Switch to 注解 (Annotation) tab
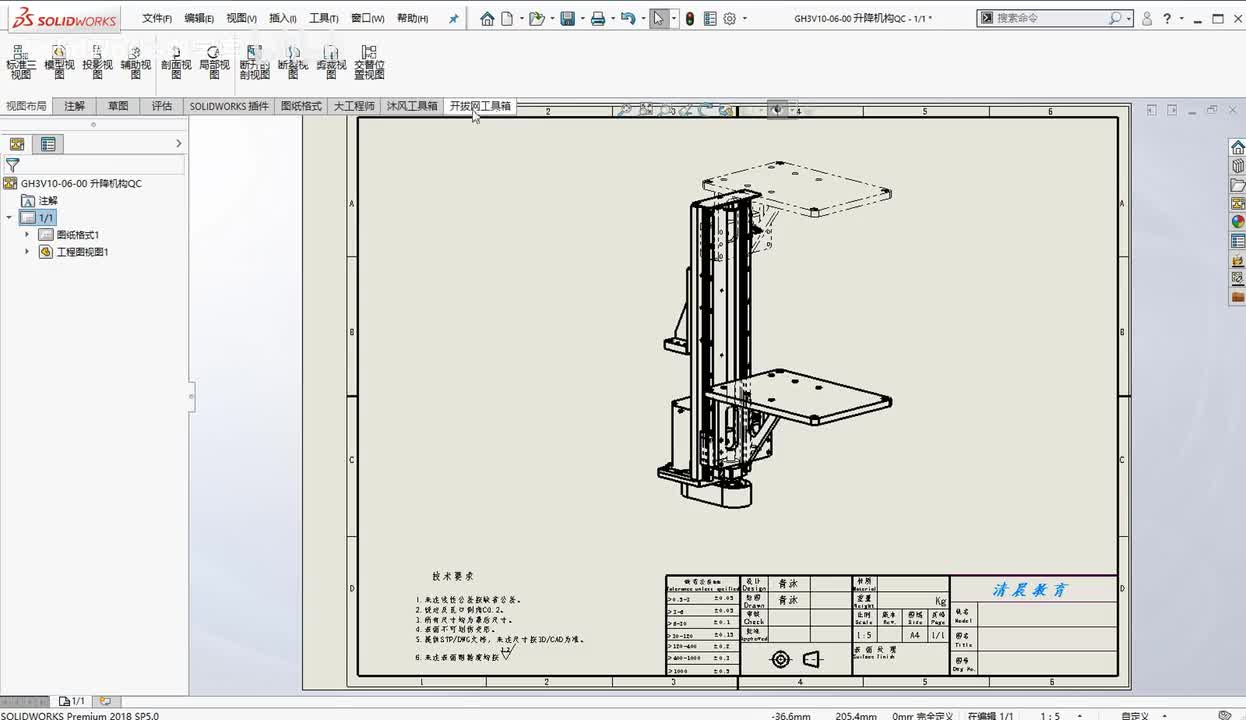The width and height of the screenshot is (1246, 720). point(74,106)
